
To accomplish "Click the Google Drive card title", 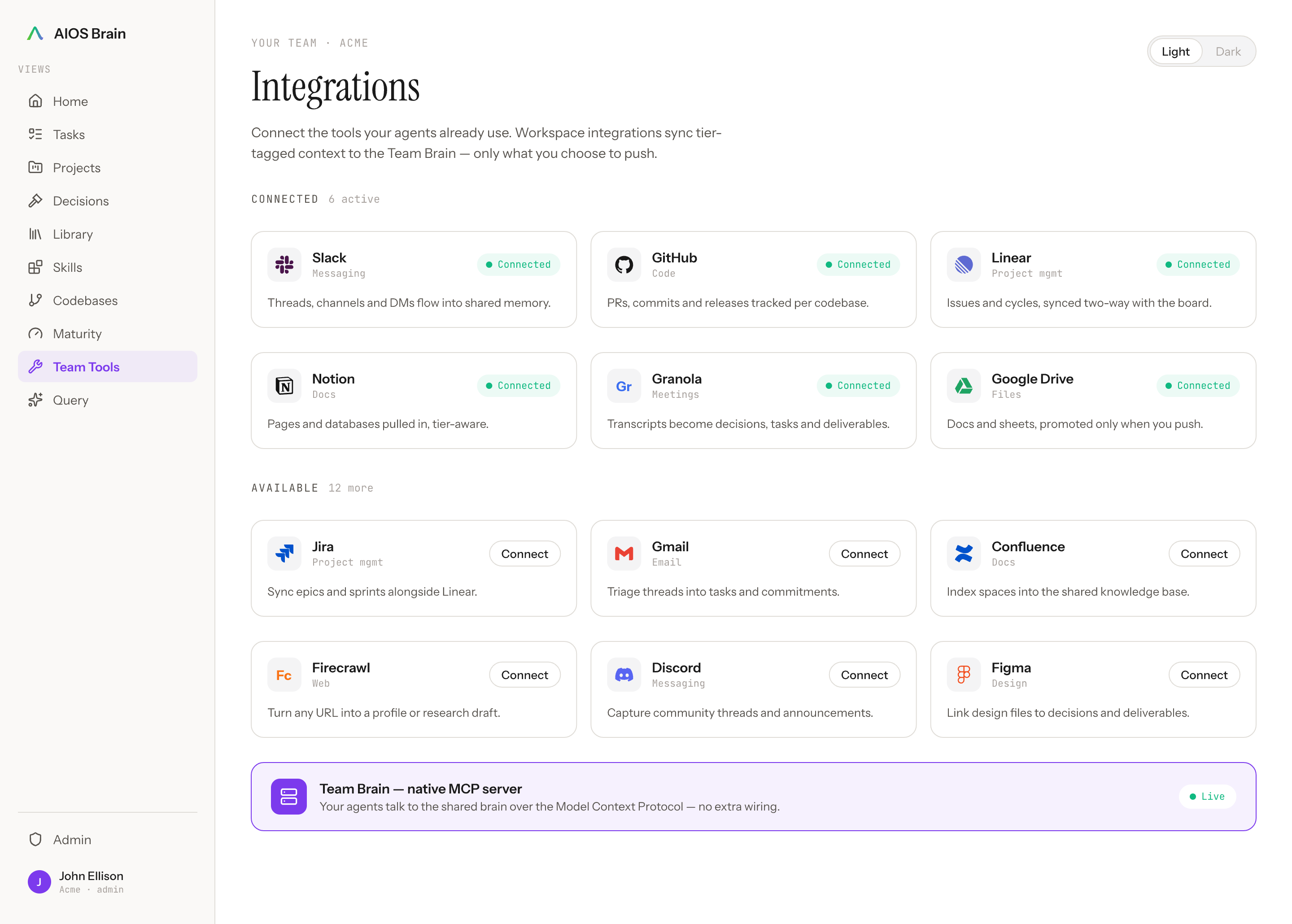I will pos(1032,379).
